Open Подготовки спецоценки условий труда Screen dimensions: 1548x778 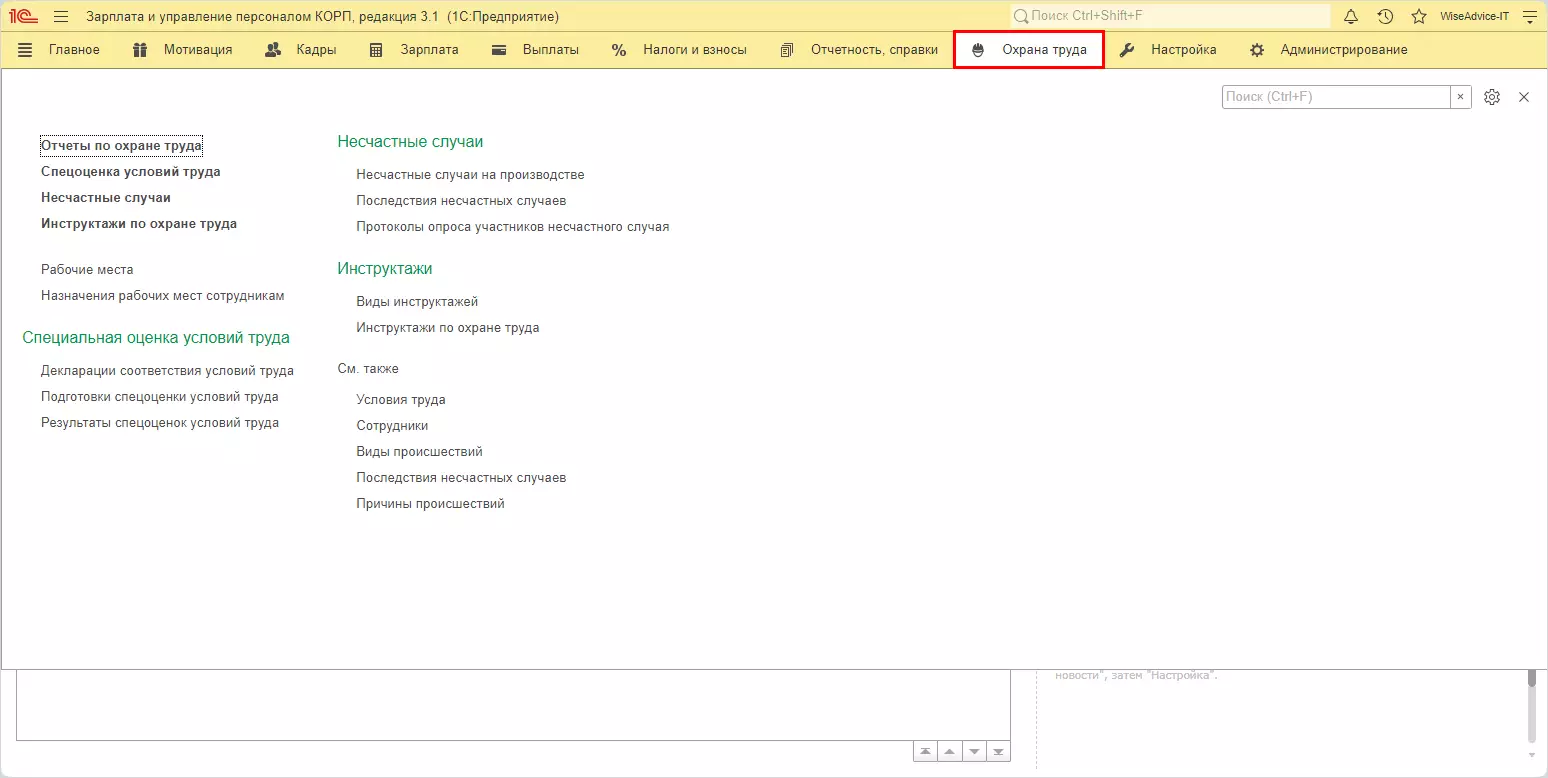click(160, 397)
